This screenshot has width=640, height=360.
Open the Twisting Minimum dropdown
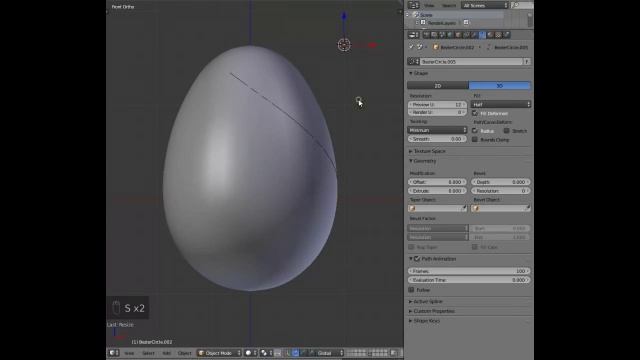click(x=437, y=130)
